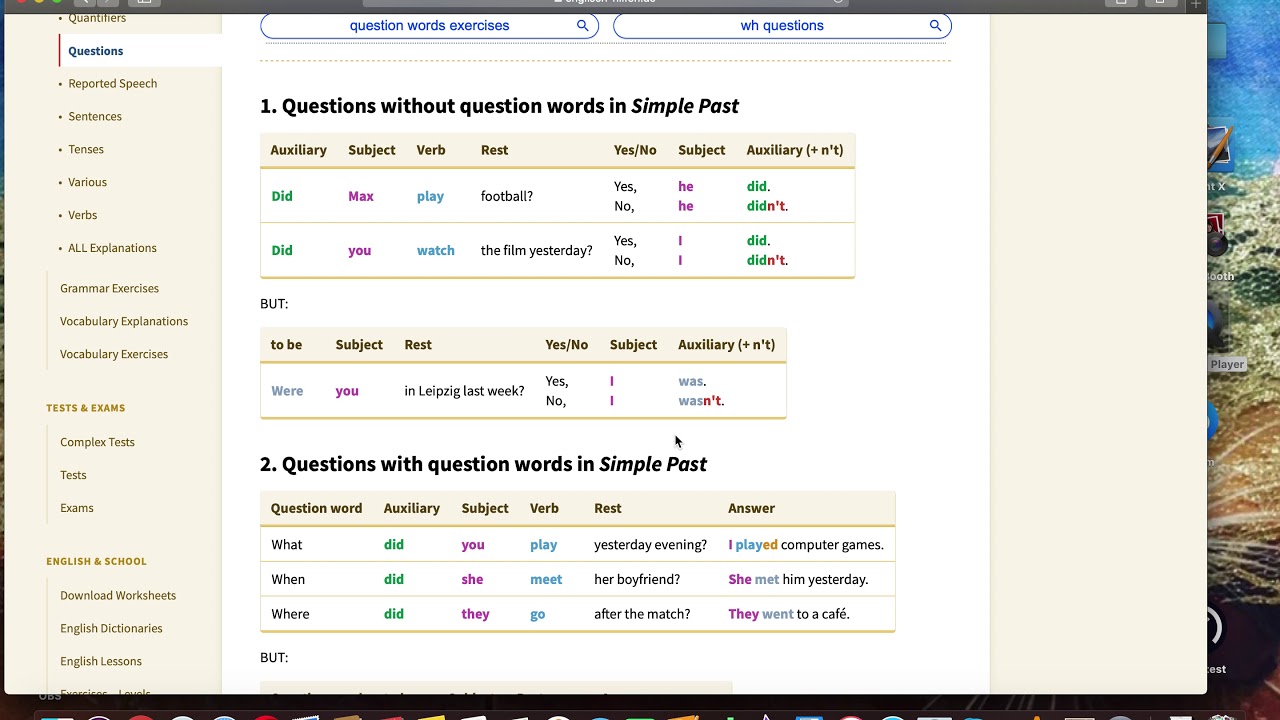The height and width of the screenshot is (720, 1280).
Task: Open English Lessons in the sidebar
Action: tap(101, 661)
